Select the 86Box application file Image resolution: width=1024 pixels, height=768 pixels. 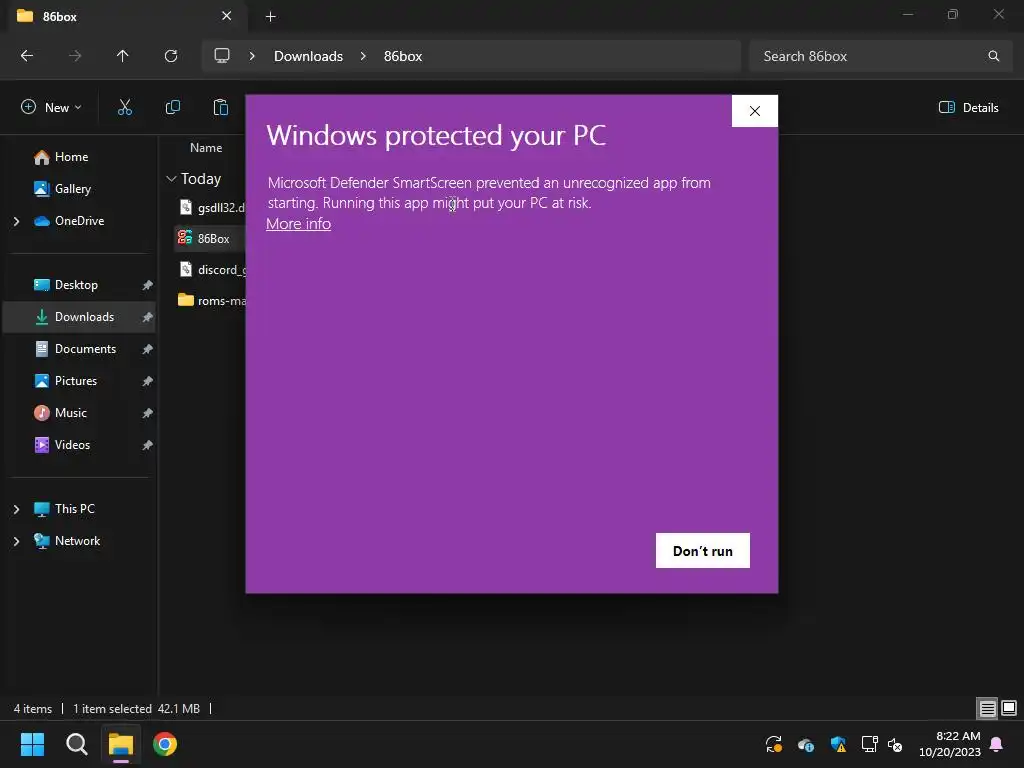pyautogui.click(x=210, y=238)
